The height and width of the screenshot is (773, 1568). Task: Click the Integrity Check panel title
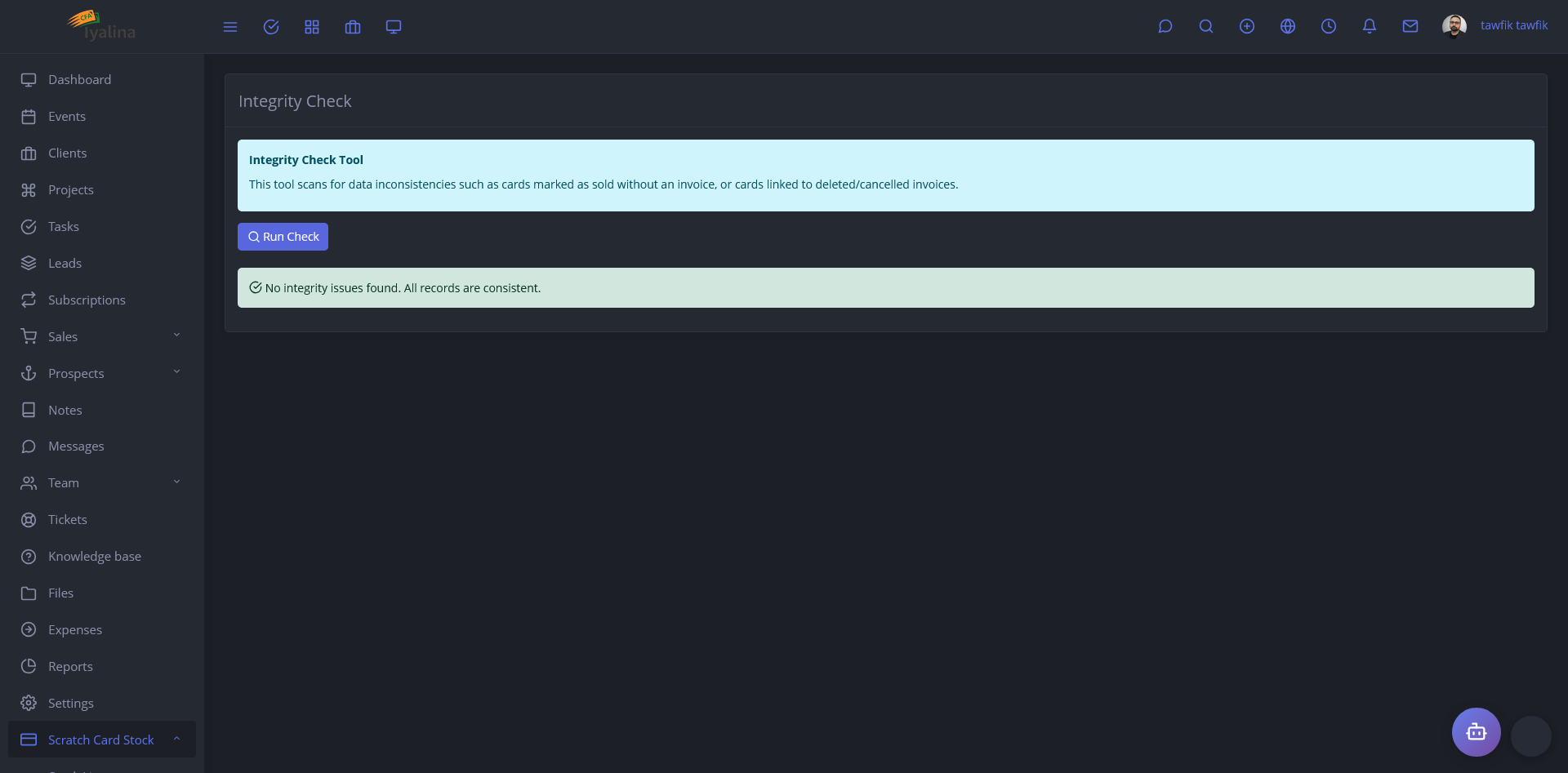(295, 101)
